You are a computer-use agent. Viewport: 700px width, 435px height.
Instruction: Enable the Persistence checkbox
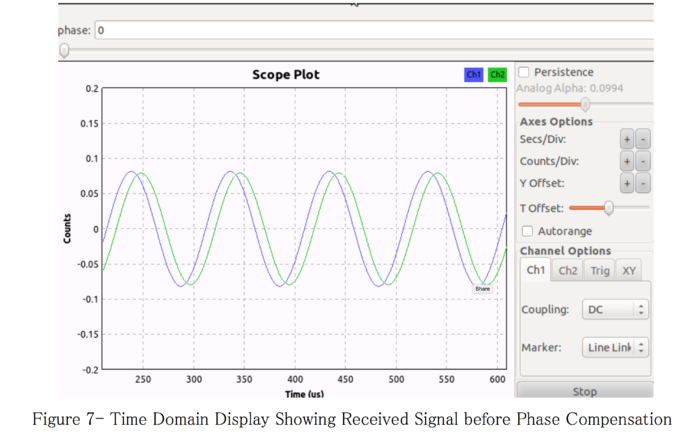click(x=524, y=73)
